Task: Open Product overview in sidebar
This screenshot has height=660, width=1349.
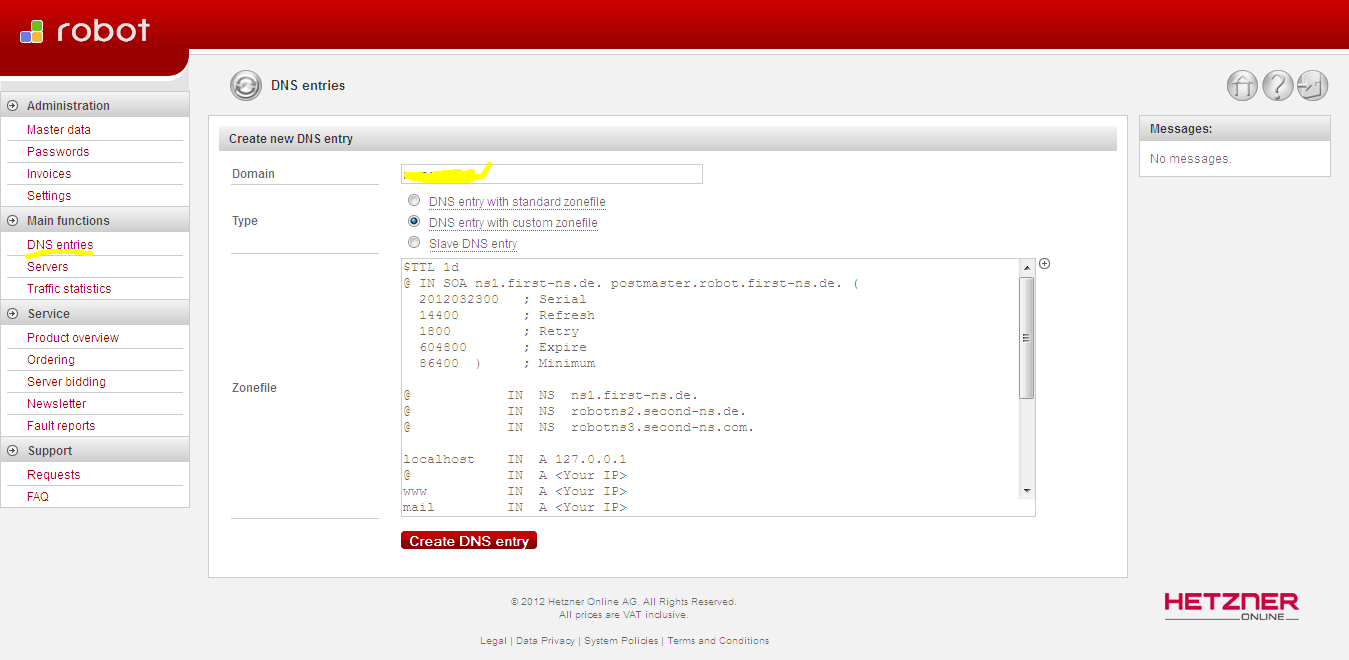Action: coord(73,338)
